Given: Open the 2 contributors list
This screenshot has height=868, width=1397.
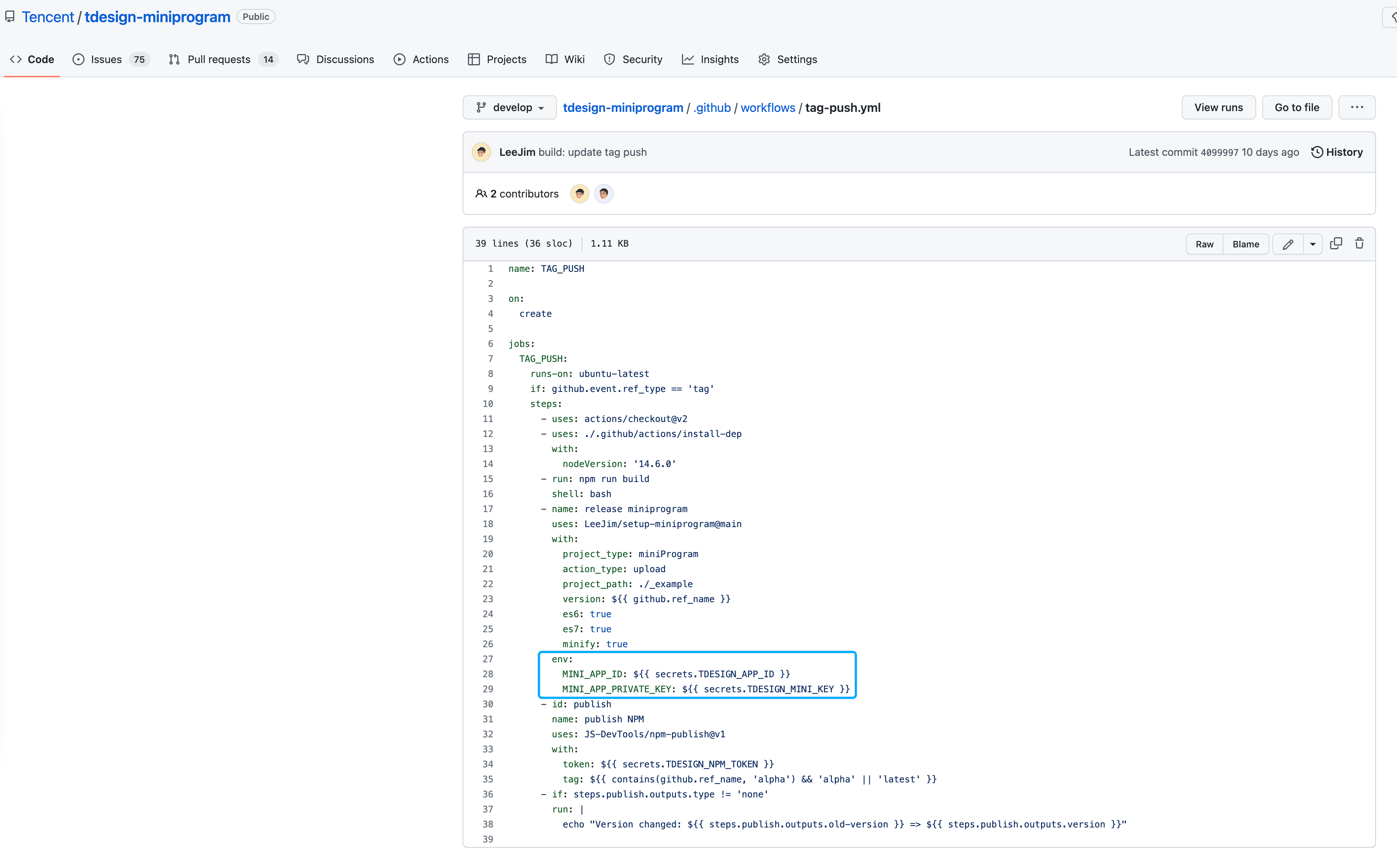Looking at the screenshot, I should 517,193.
